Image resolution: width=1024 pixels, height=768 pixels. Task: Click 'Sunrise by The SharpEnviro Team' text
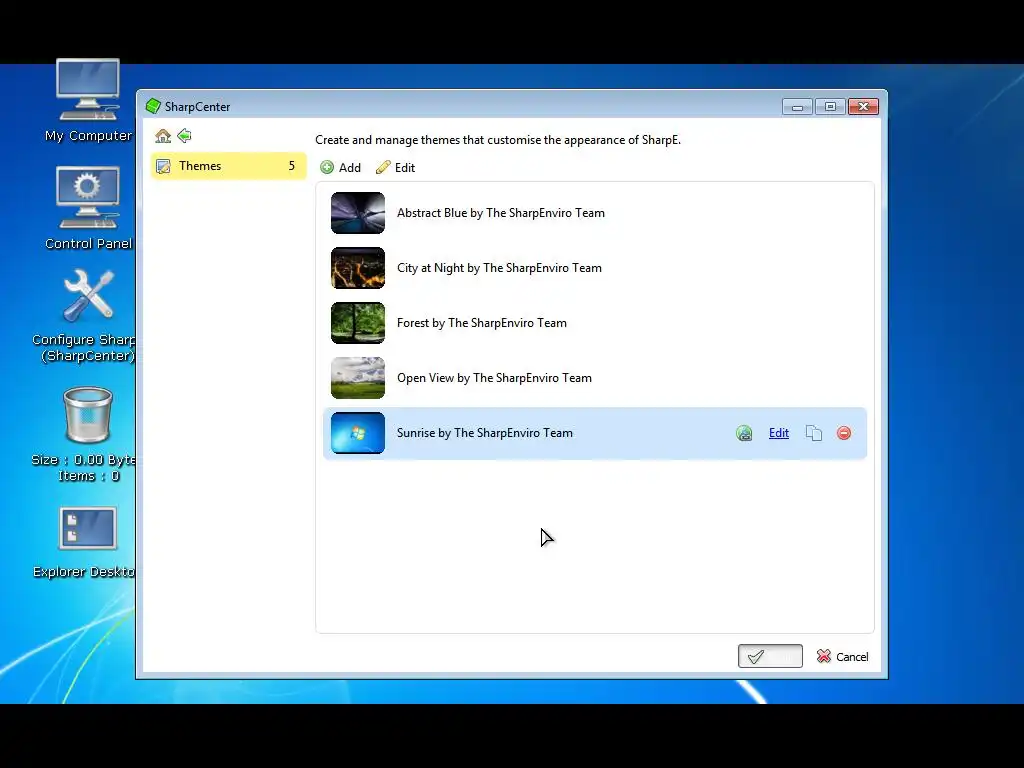coord(485,433)
